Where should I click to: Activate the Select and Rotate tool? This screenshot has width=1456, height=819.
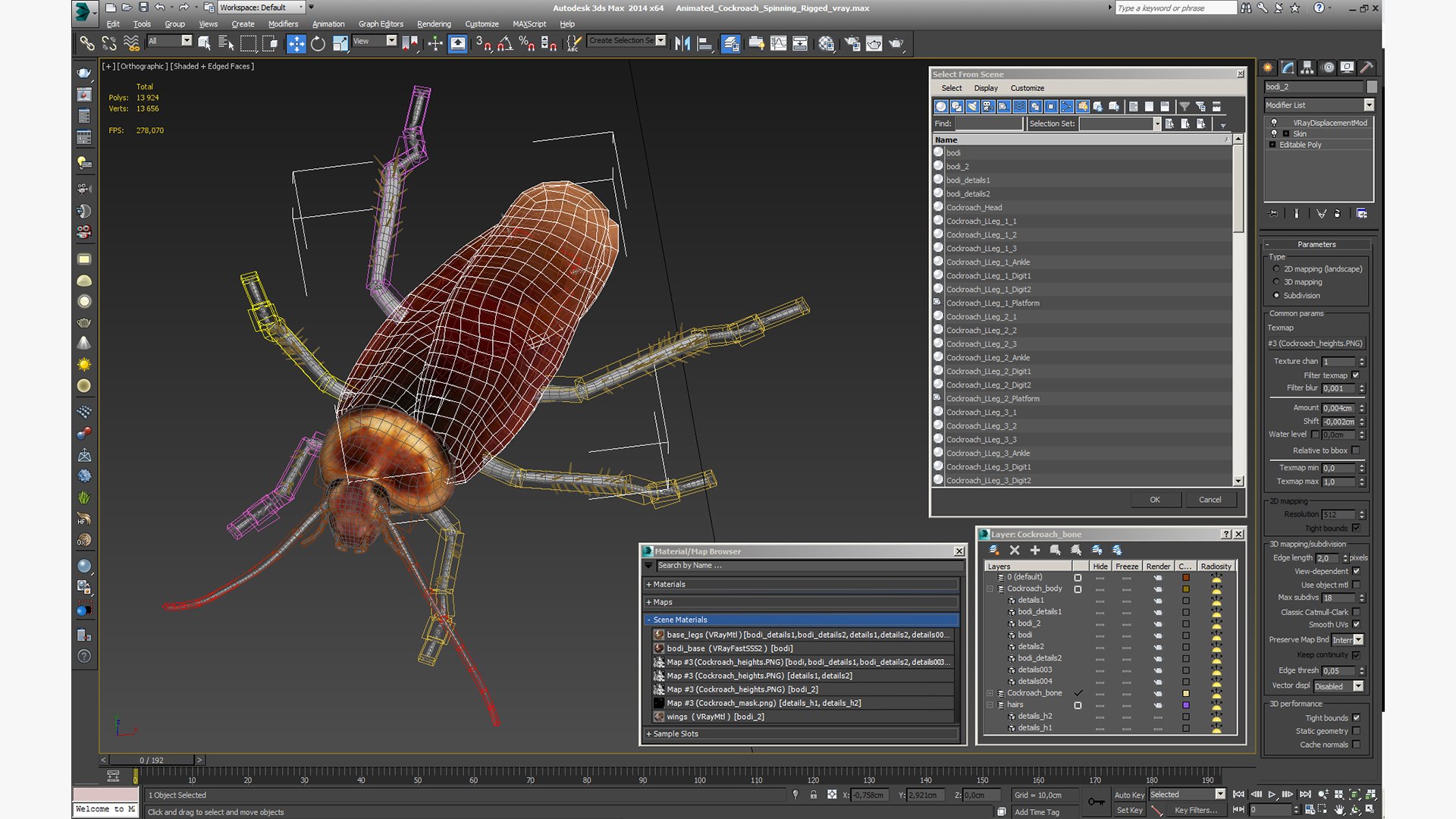[x=318, y=43]
